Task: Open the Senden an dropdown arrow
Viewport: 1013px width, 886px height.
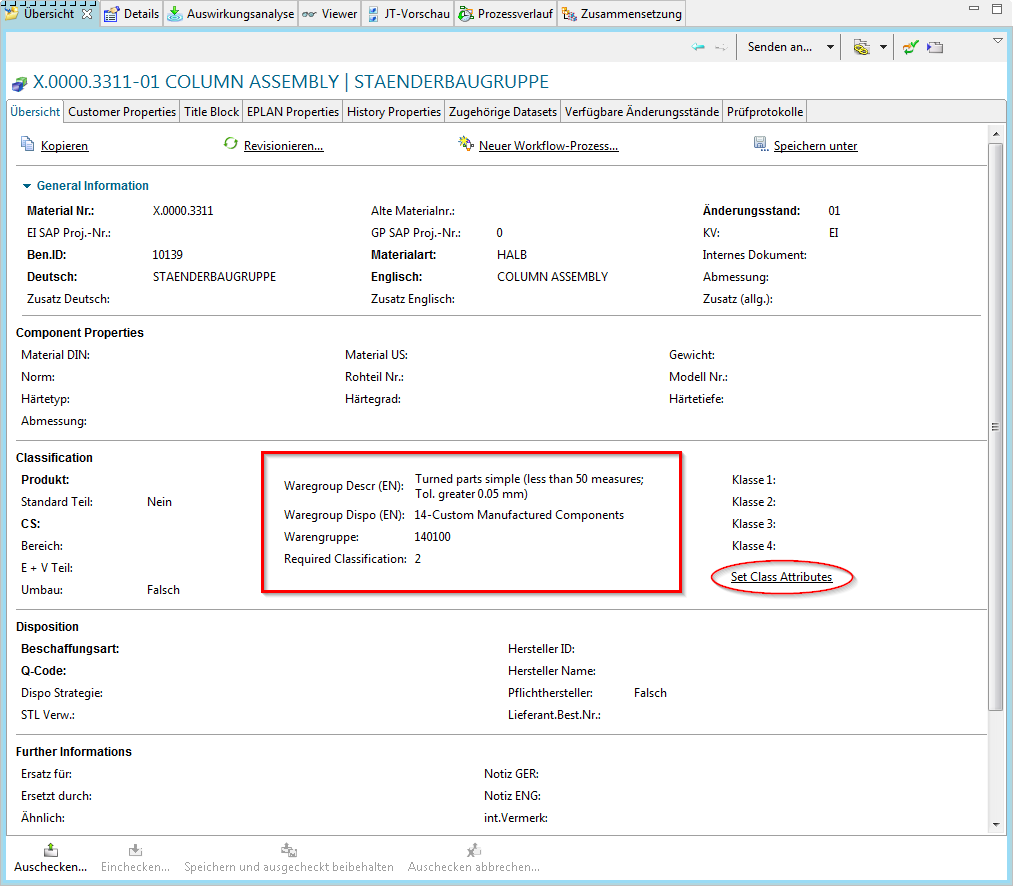Action: pos(830,47)
